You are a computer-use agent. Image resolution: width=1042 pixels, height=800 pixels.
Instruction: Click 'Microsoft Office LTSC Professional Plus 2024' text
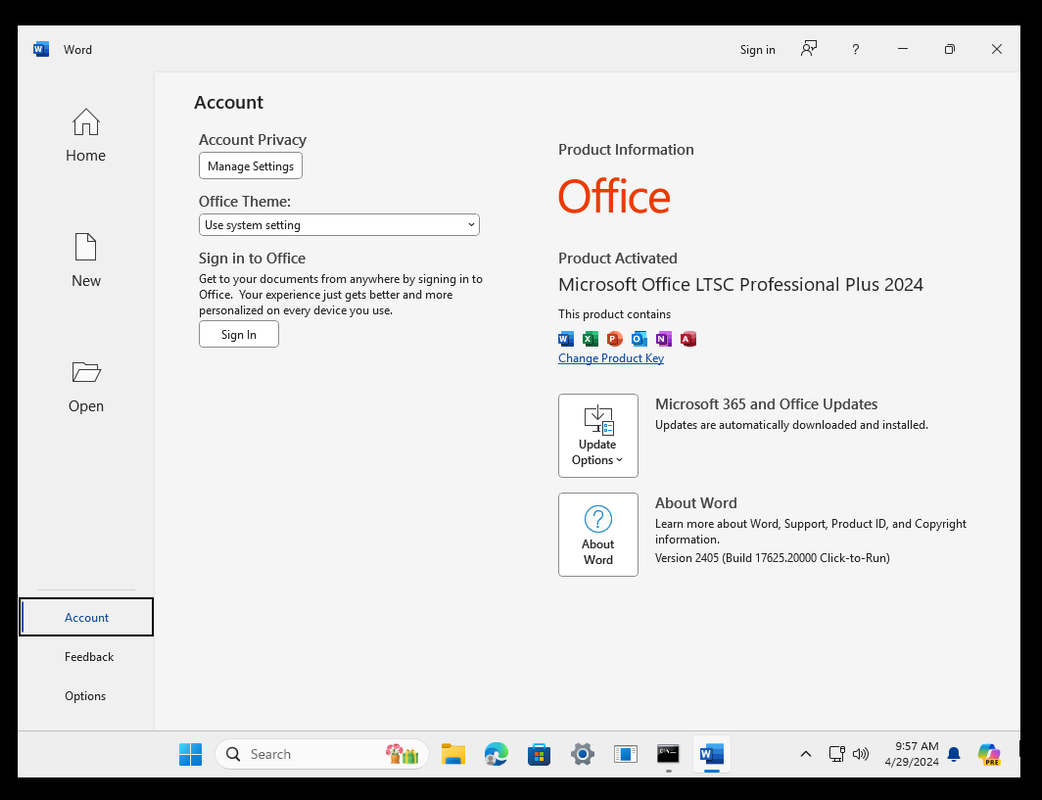tap(740, 284)
